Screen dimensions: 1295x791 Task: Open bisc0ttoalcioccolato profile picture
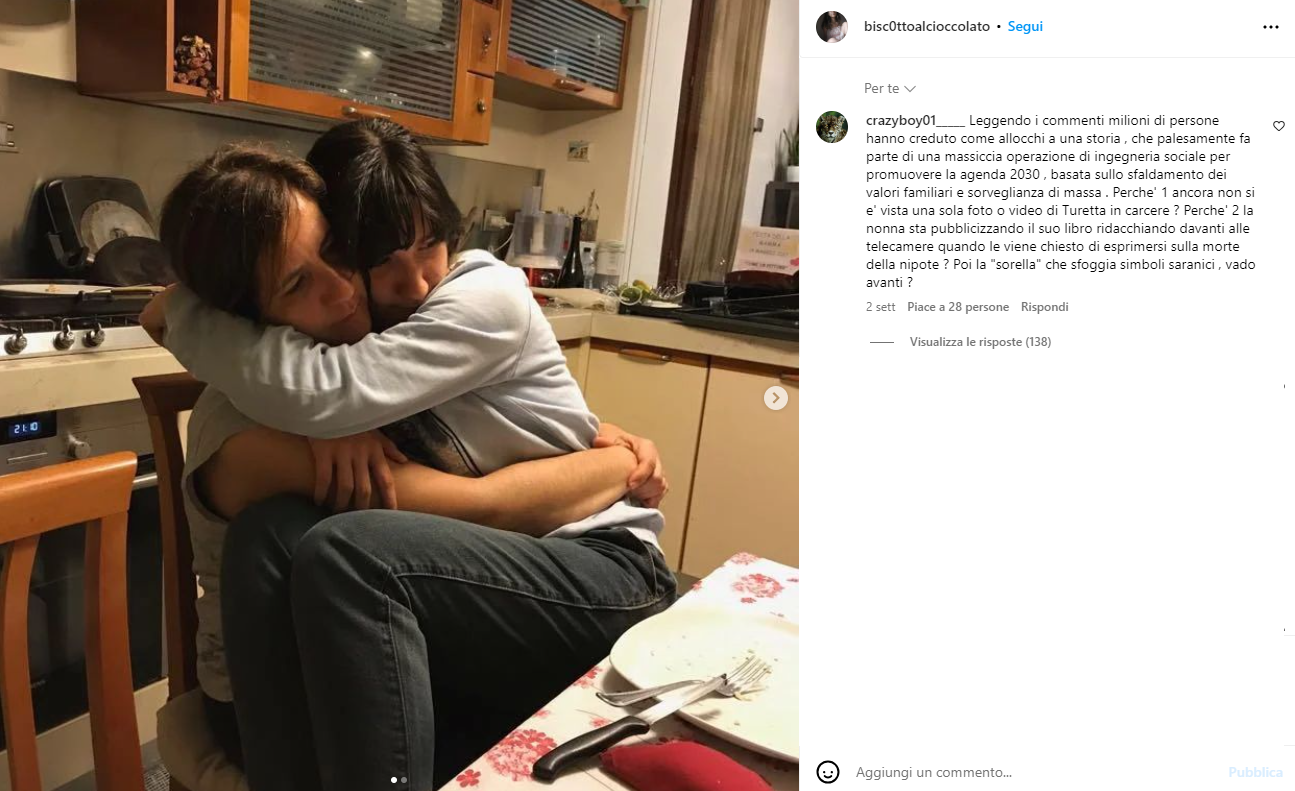[x=832, y=27]
